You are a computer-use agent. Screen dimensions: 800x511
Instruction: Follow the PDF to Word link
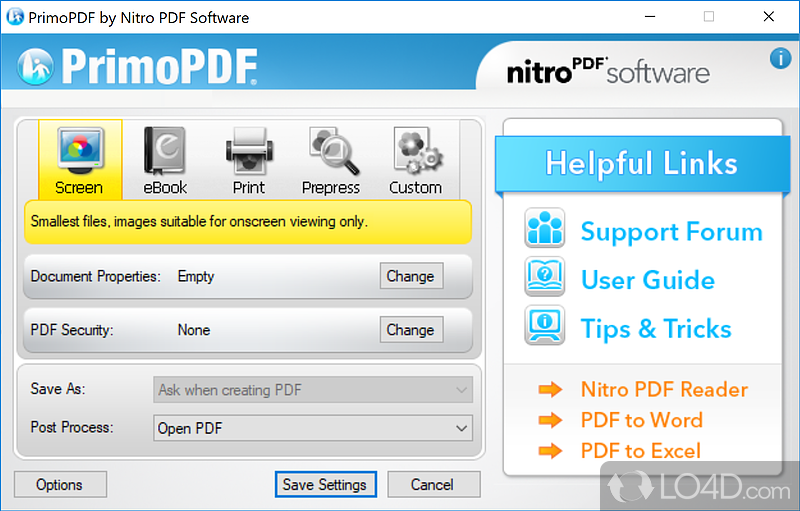(x=642, y=420)
